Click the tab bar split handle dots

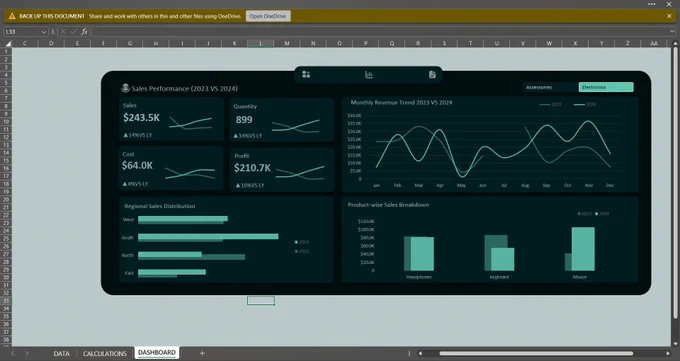pyautogui.click(x=409, y=354)
